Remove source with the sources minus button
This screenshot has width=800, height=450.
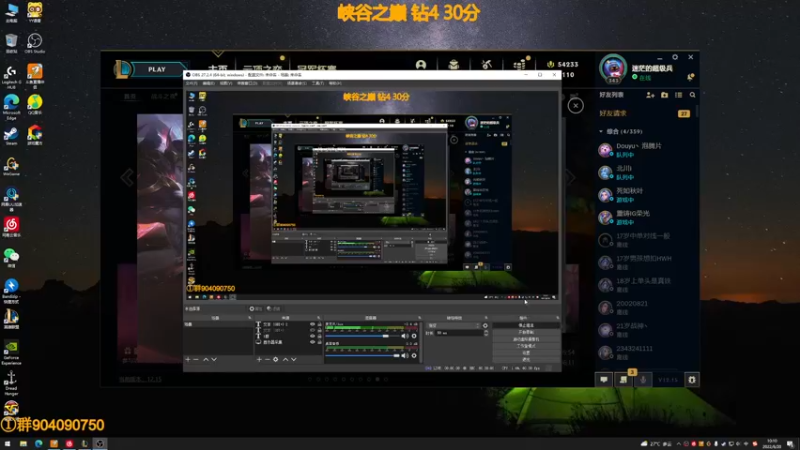tap(267, 360)
